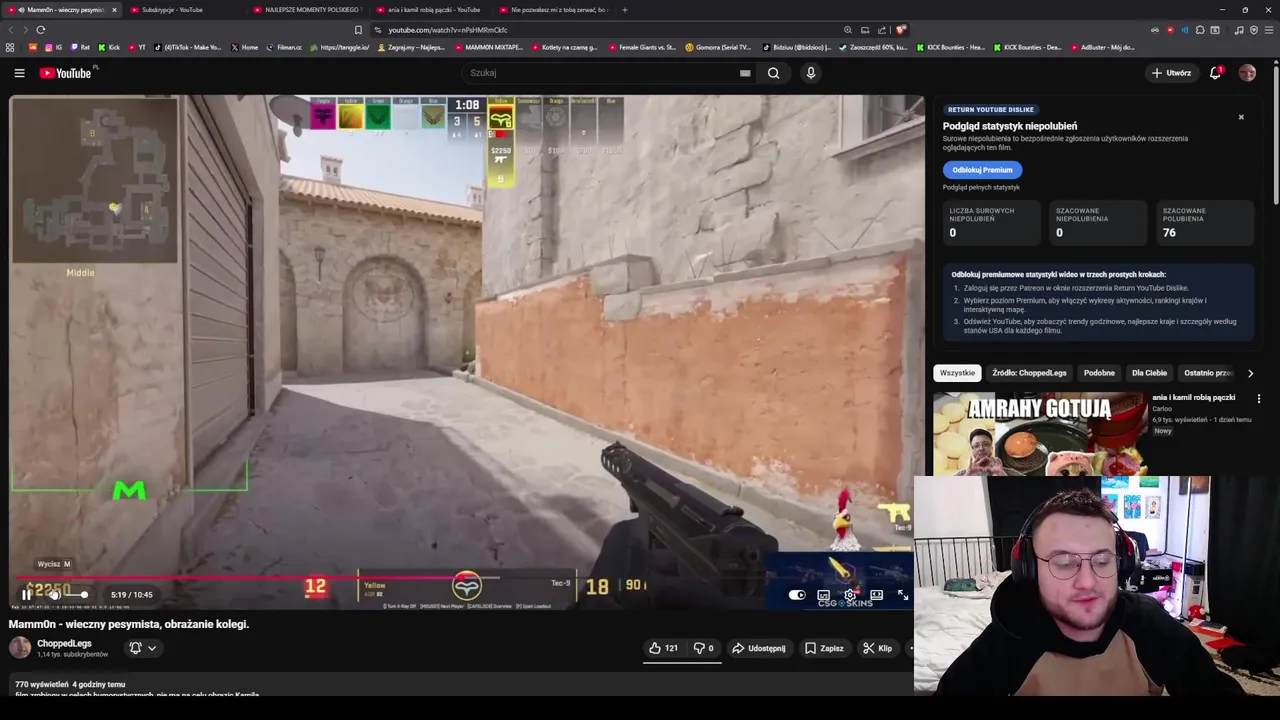Screen dimensions: 1280x720
Task: Start voice search with the microphone
Action: pyautogui.click(x=811, y=73)
